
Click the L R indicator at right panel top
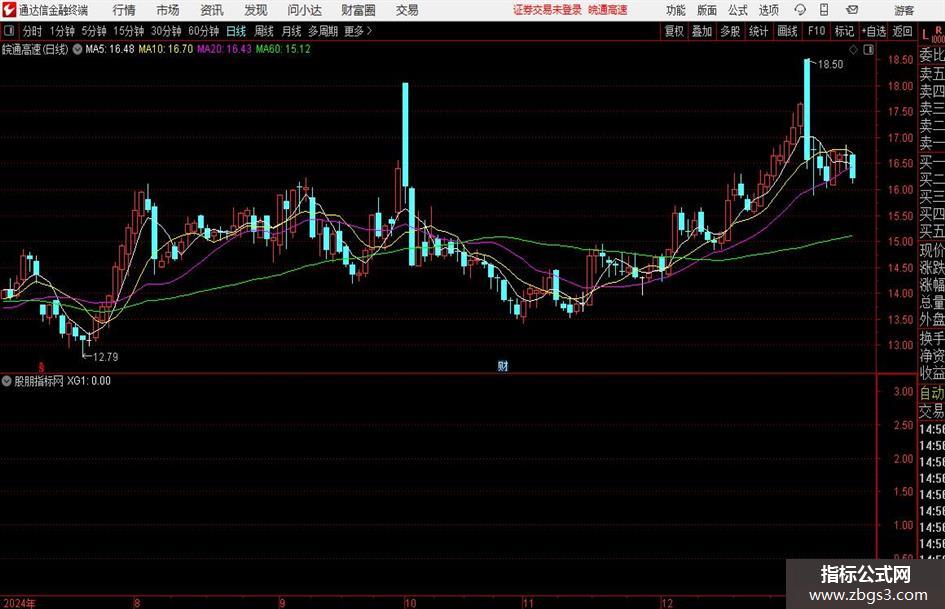point(932,34)
